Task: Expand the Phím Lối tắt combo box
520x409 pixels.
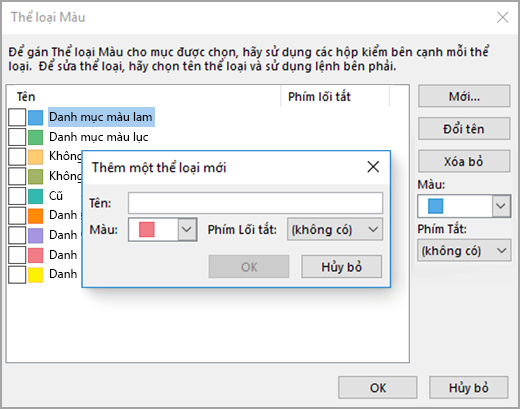Action: coord(335,229)
